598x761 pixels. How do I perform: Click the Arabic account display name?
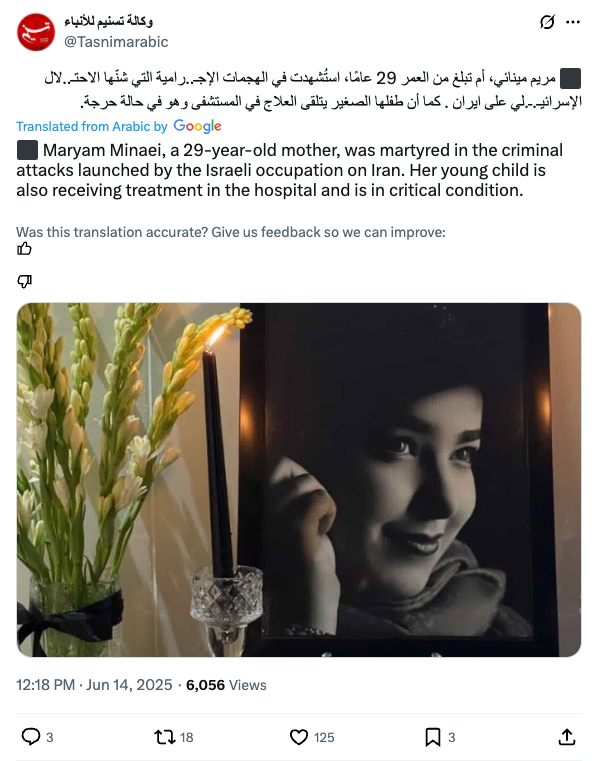109,21
